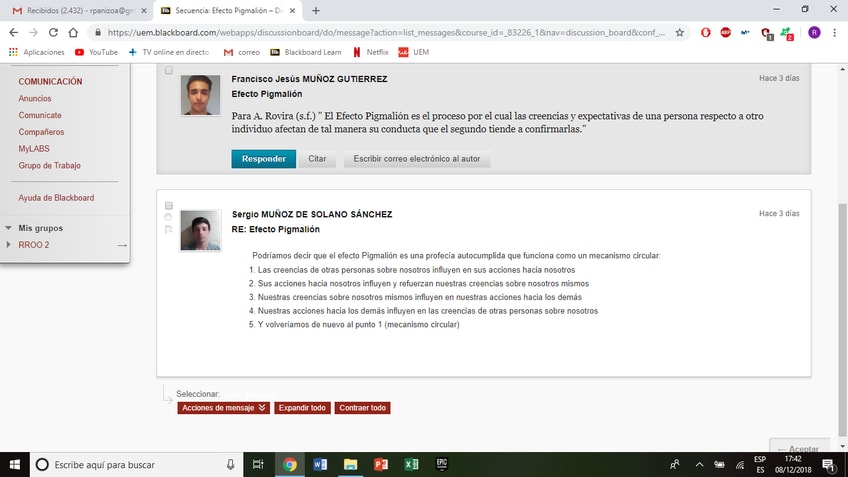
Task: Click the Windows search box
Action: coord(130,465)
